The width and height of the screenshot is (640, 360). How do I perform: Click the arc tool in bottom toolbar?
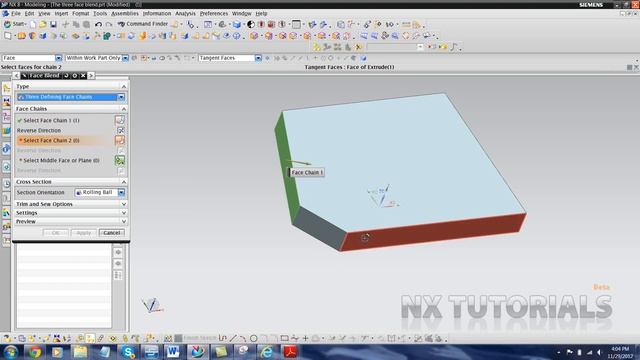[243, 338]
